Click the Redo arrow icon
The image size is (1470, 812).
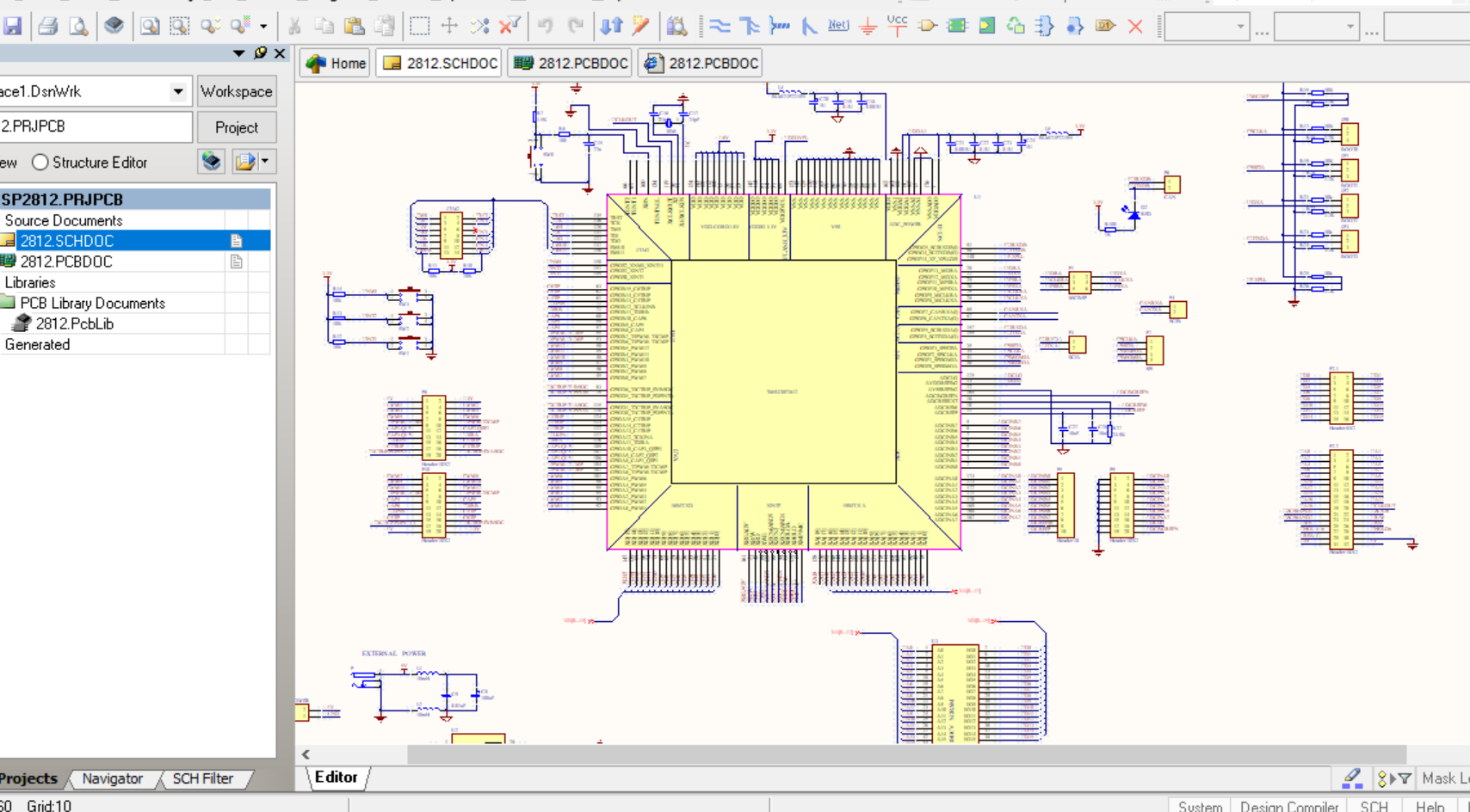tap(576, 26)
